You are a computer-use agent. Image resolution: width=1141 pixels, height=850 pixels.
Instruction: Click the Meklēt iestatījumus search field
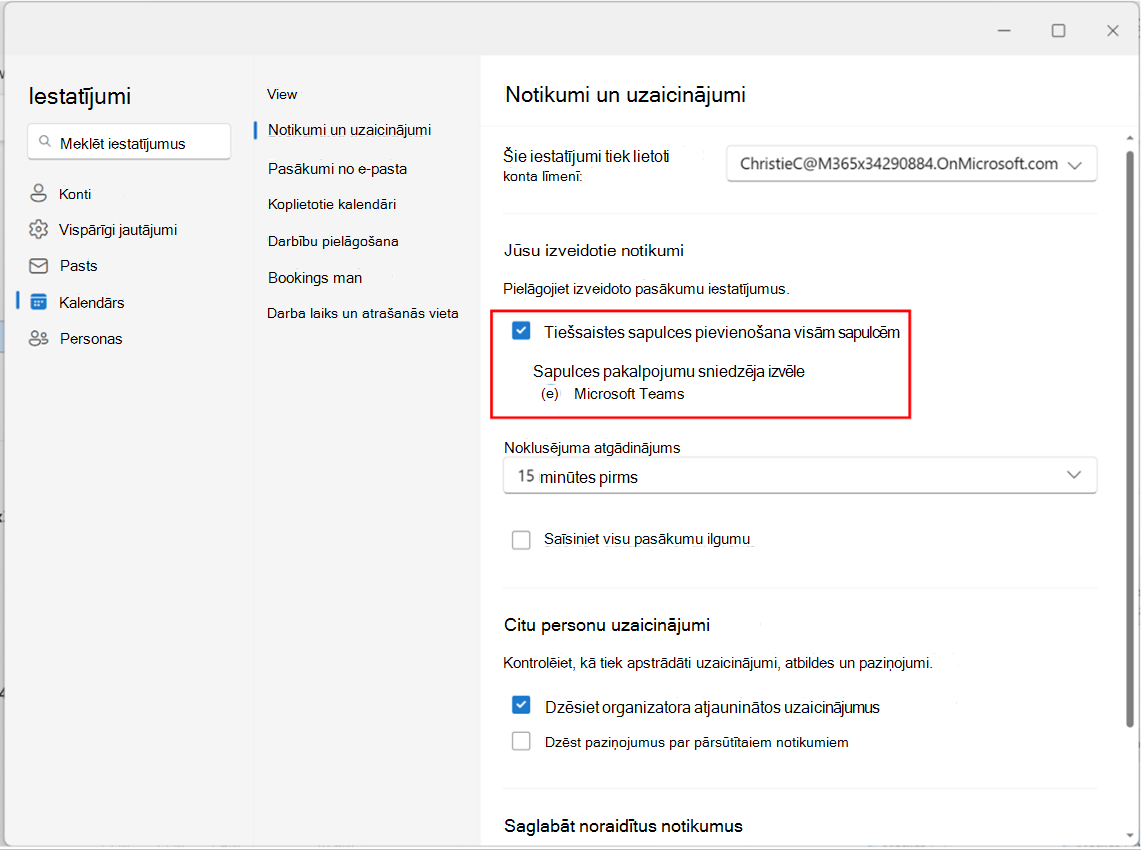tap(129, 141)
